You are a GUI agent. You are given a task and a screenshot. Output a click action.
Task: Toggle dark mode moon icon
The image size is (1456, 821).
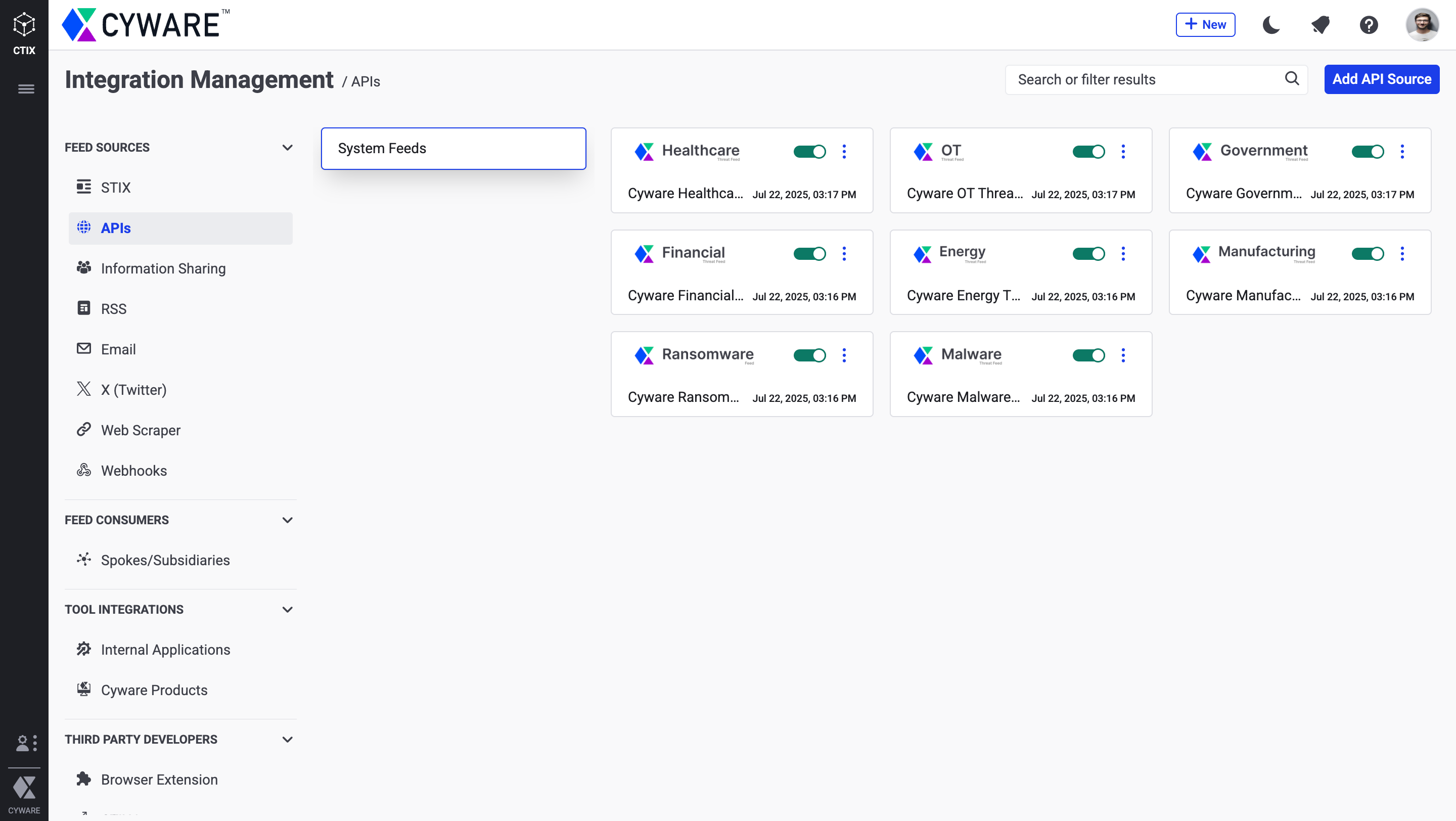point(1271,25)
